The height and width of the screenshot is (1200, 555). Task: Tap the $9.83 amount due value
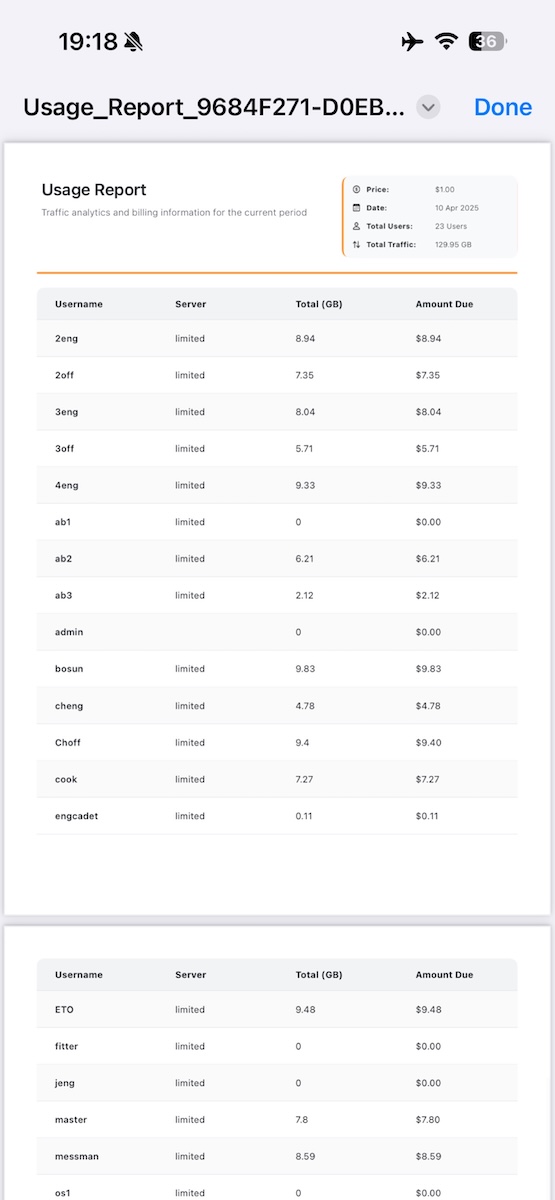pyautogui.click(x=428, y=669)
